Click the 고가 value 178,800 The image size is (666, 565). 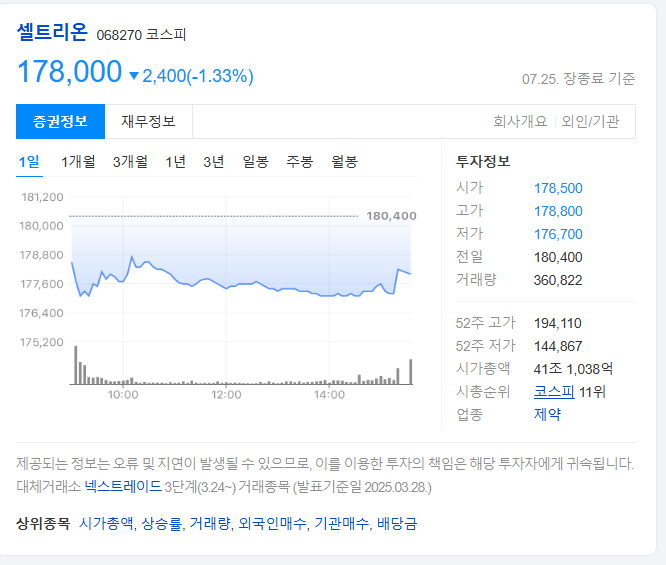coord(558,211)
